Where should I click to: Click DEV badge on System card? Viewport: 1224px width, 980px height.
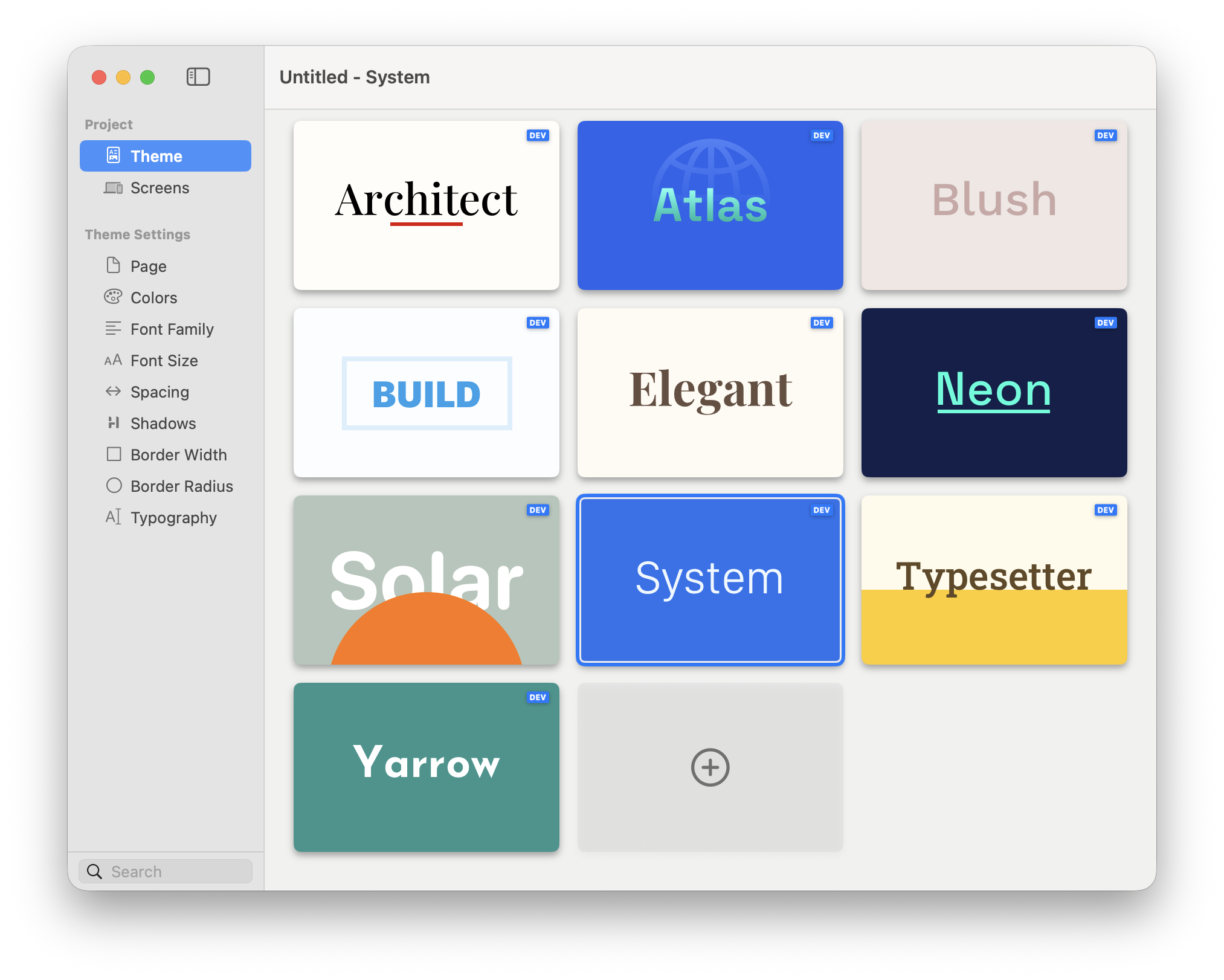tap(821, 510)
